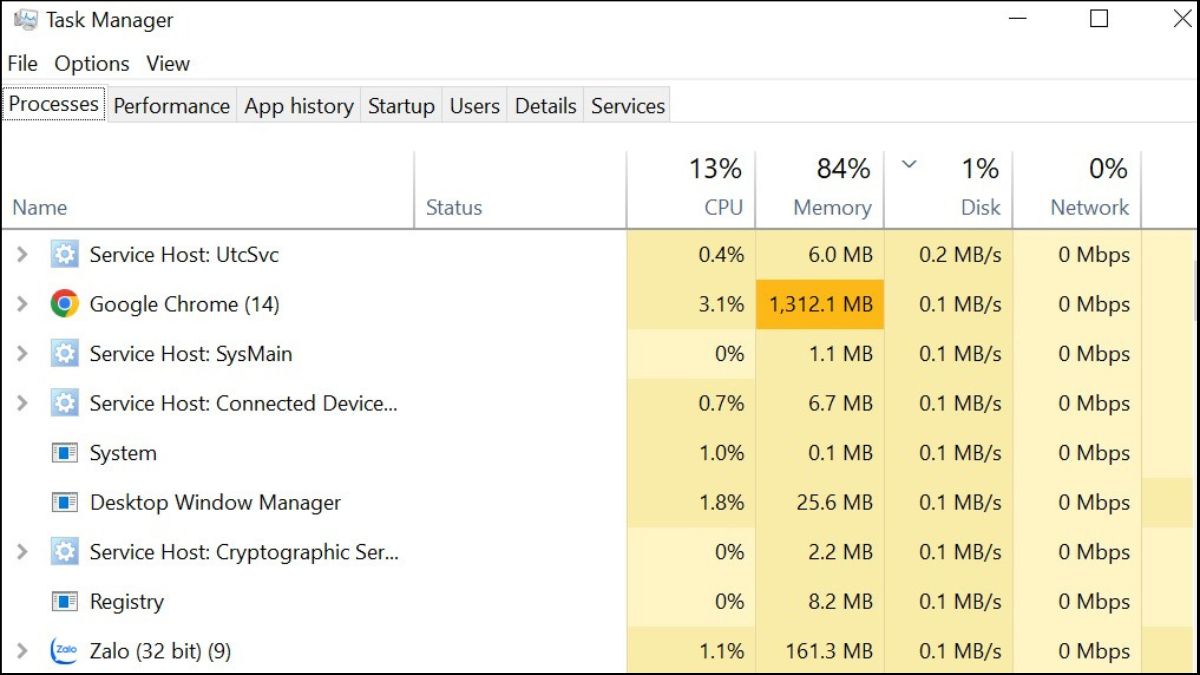Click the Disk column sort arrow
The width and height of the screenshot is (1200, 675).
point(909,164)
